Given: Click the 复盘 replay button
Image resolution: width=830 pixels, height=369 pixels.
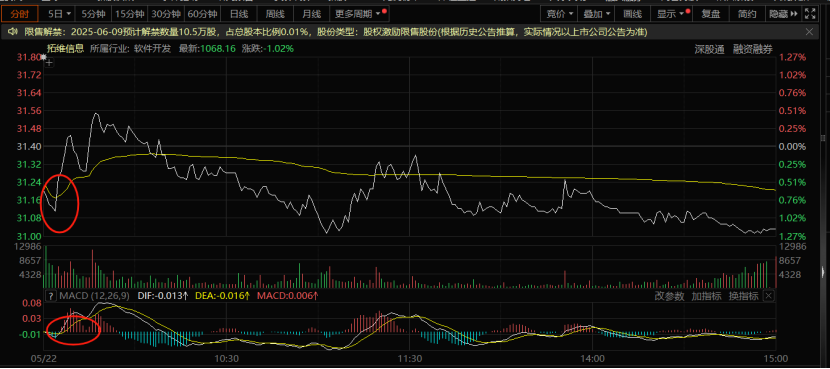Looking at the screenshot, I should tap(710, 14).
